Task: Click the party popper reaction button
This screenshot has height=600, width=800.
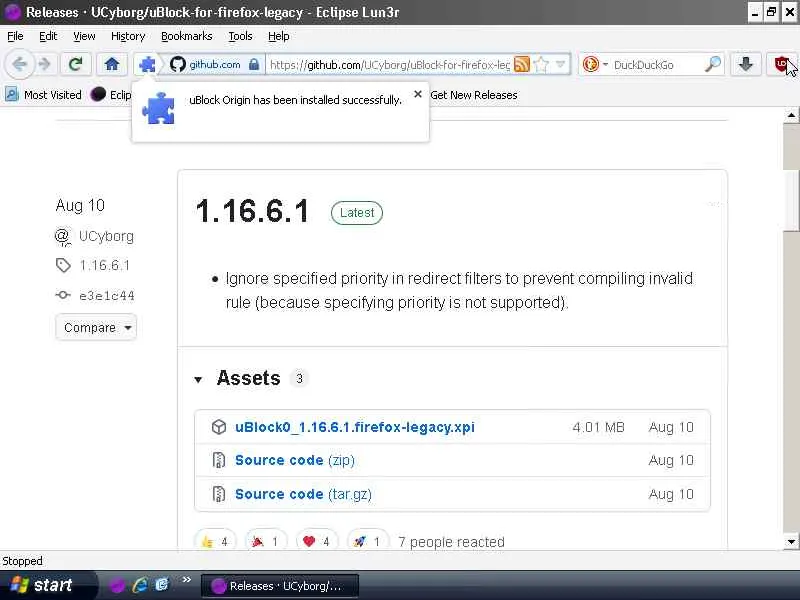Action: 266,541
